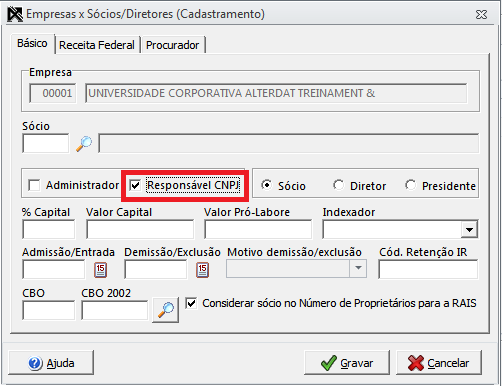The image size is (502, 386).
Task: Click the Cancelar button
Action: 439,363
